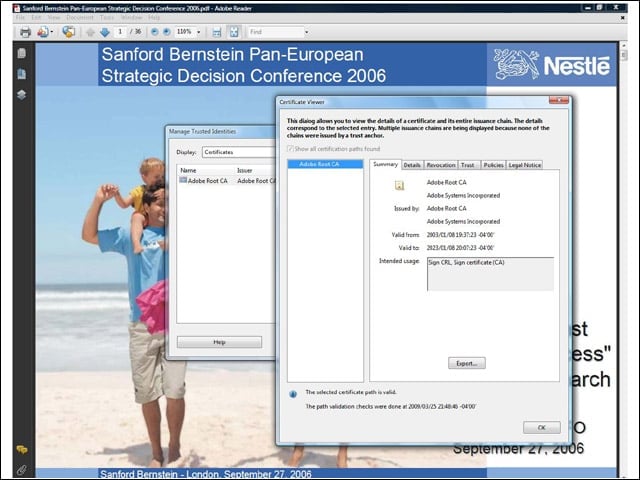
Task: Open the Bookmarks panel in left sidebar
Action: tap(22, 74)
